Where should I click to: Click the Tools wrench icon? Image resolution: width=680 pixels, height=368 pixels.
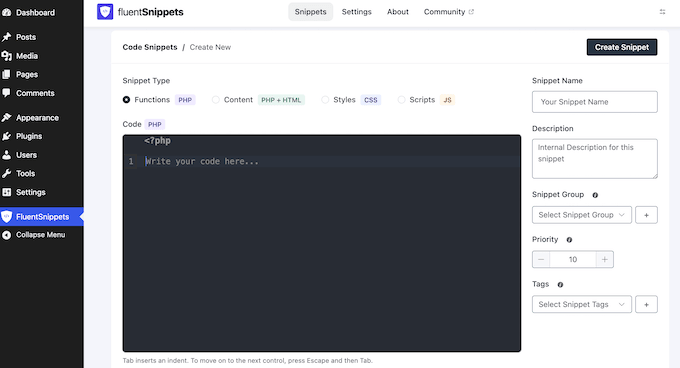pyautogui.click(x=7, y=173)
